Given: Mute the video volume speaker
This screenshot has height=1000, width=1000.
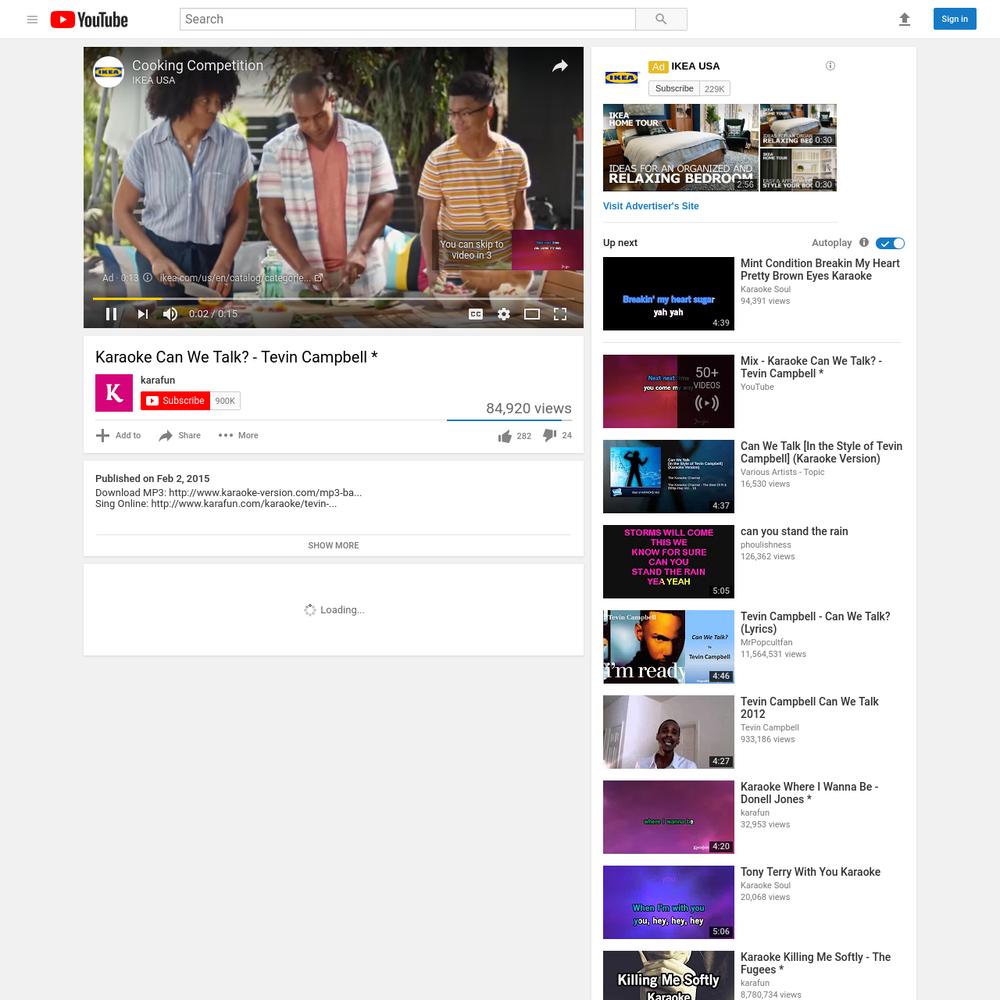Looking at the screenshot, I should click(170, 314).
